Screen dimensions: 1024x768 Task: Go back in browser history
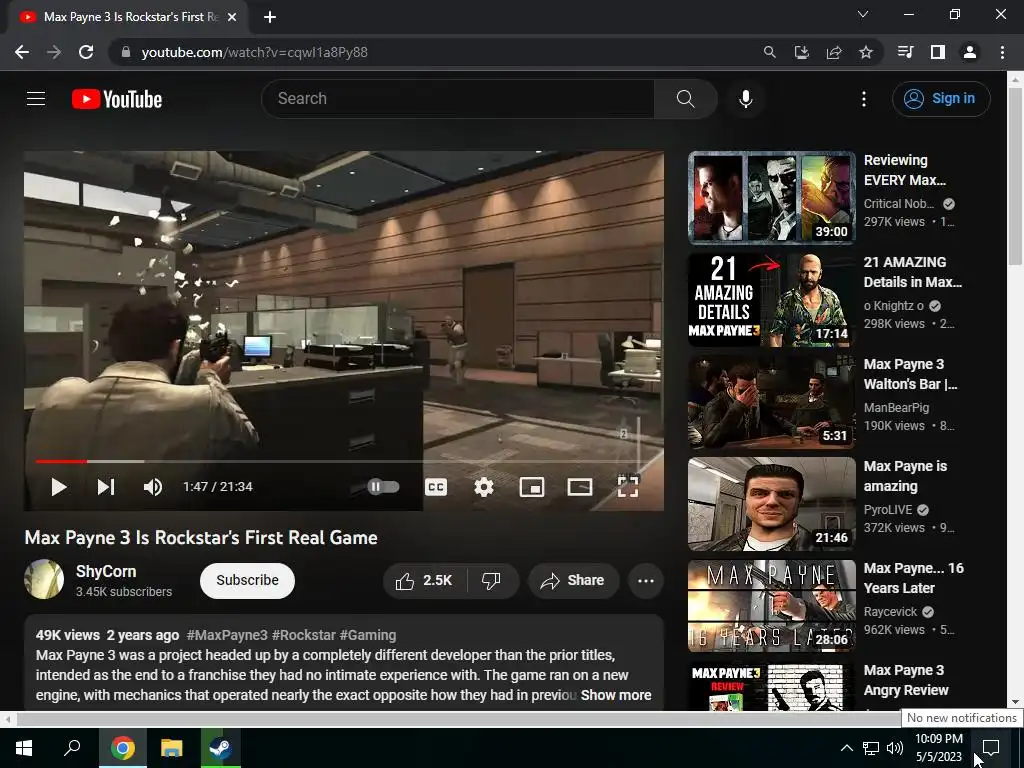click(x=22, y=52)
